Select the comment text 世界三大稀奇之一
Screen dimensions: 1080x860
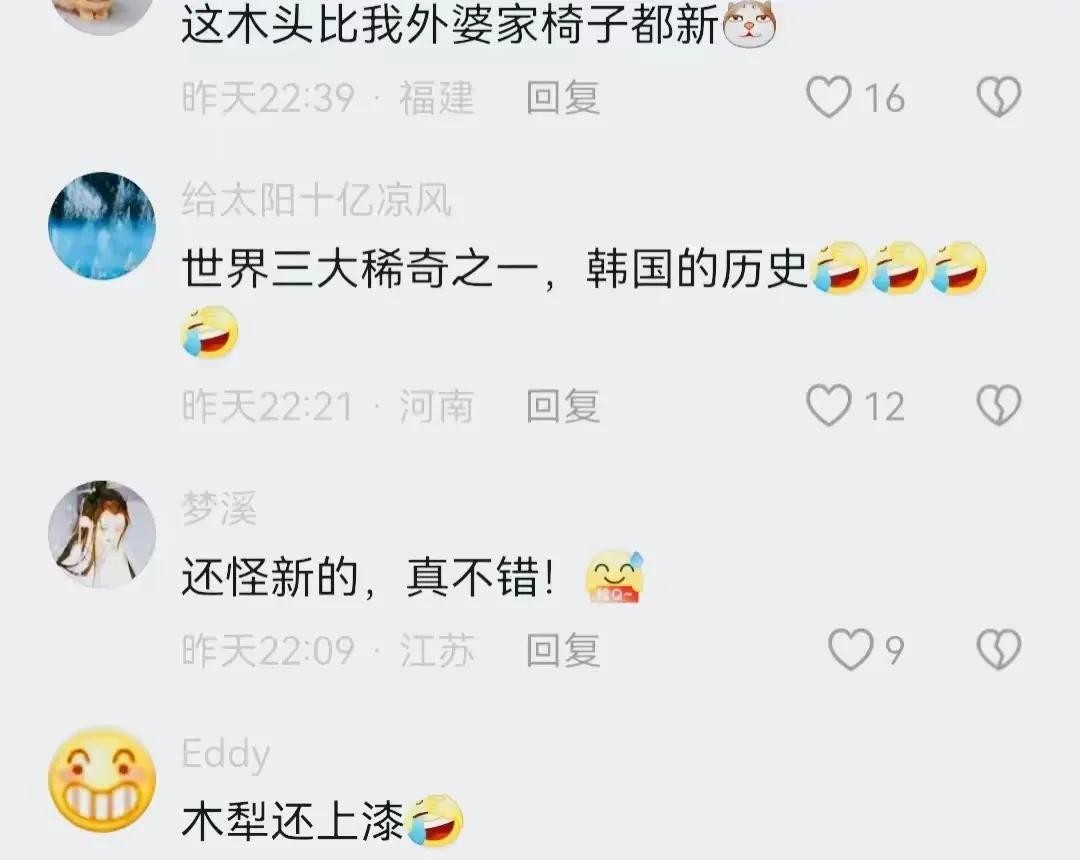(360, 268)
